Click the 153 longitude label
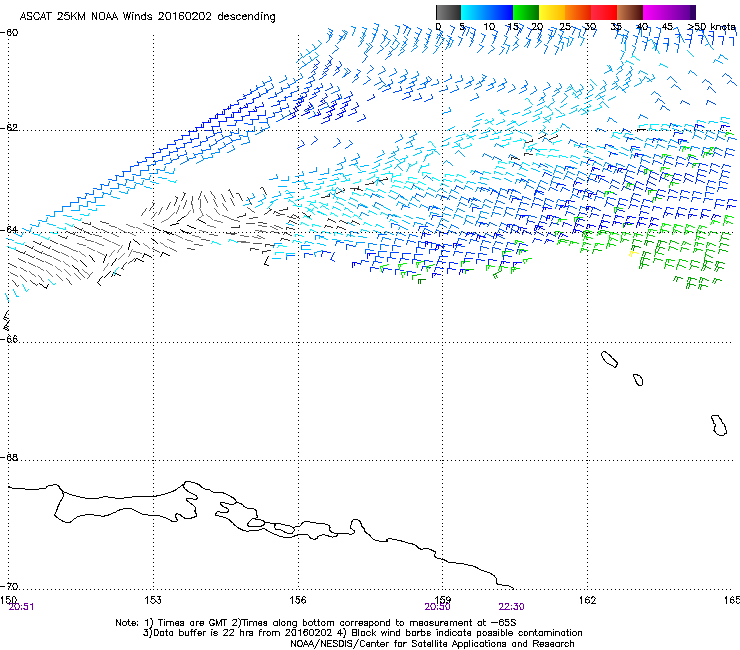The image size is (740, 650). [x=153, y=600]
